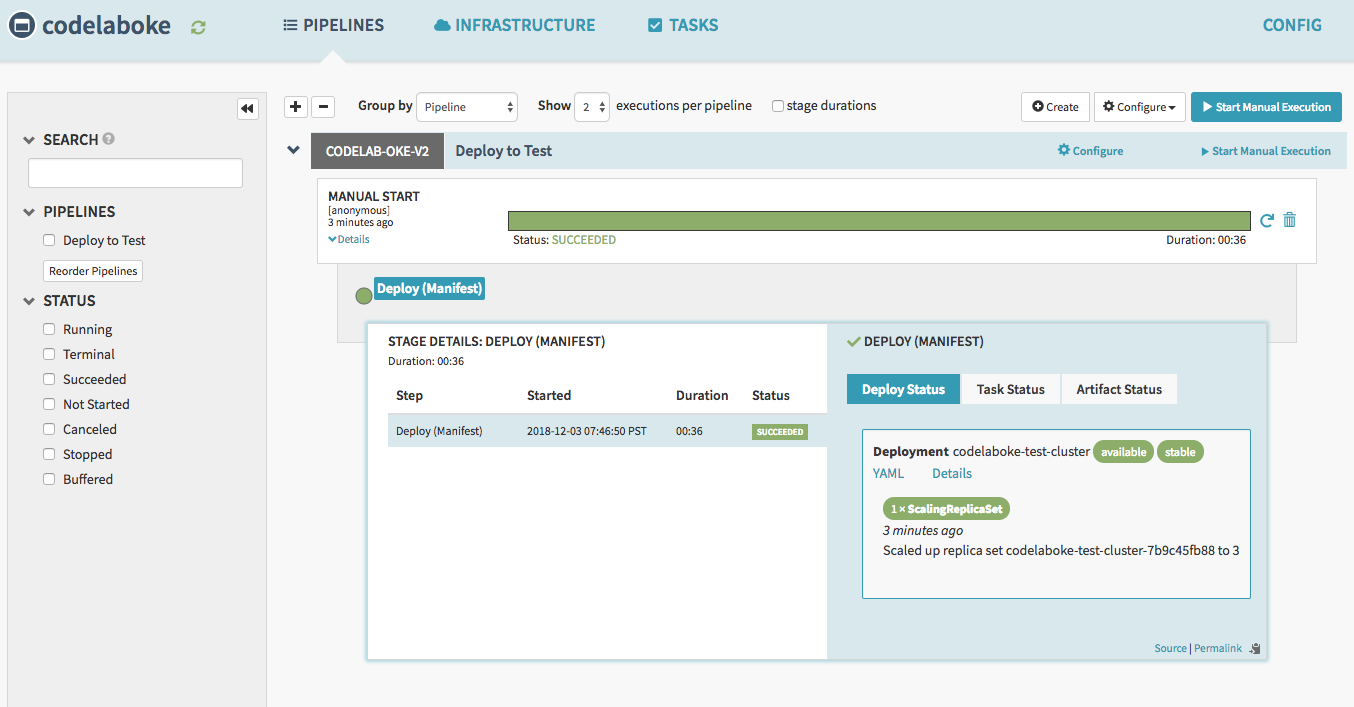Click the blue Start Manual Execution button
Image resolution: width=1354 pixels, height=707 pixels.
point(1266,107)
